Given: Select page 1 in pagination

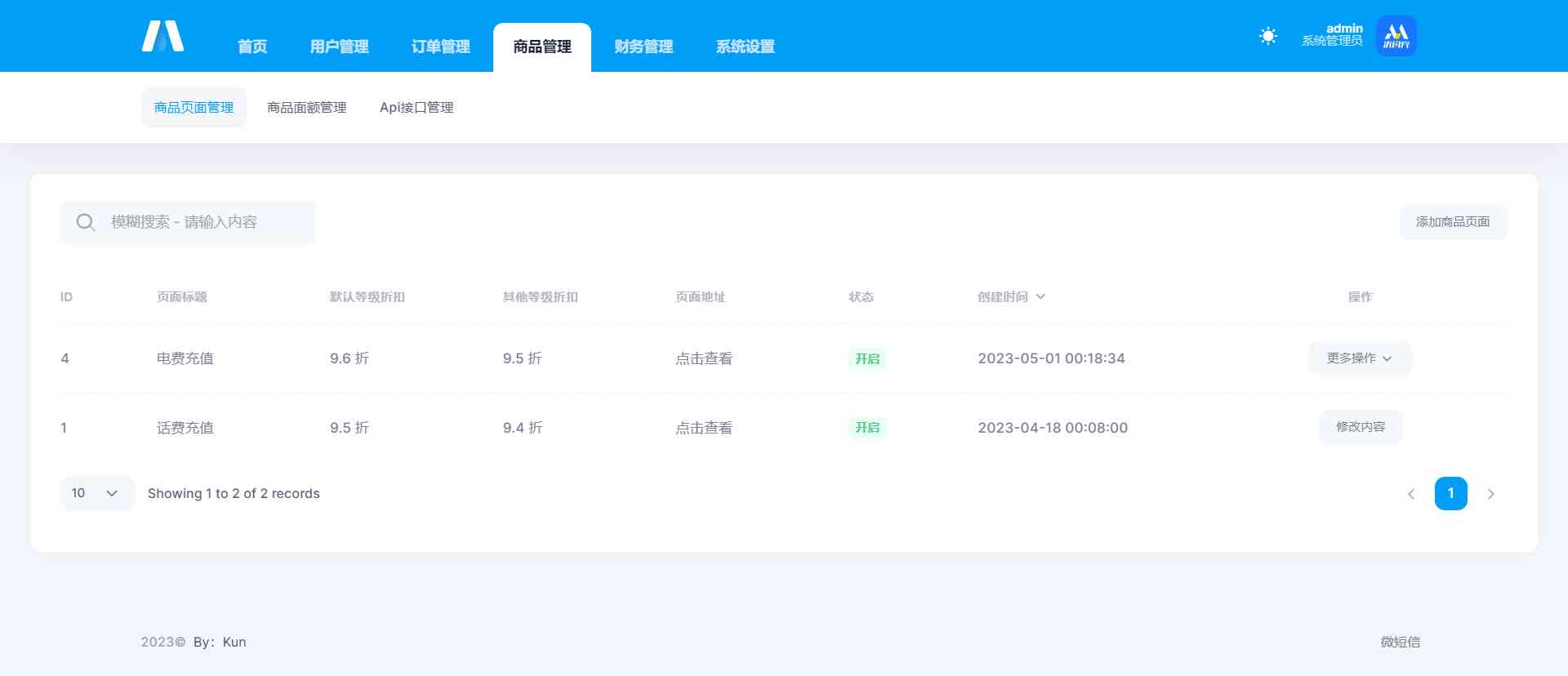Looking at the screenshot, I should point(1450,493).
